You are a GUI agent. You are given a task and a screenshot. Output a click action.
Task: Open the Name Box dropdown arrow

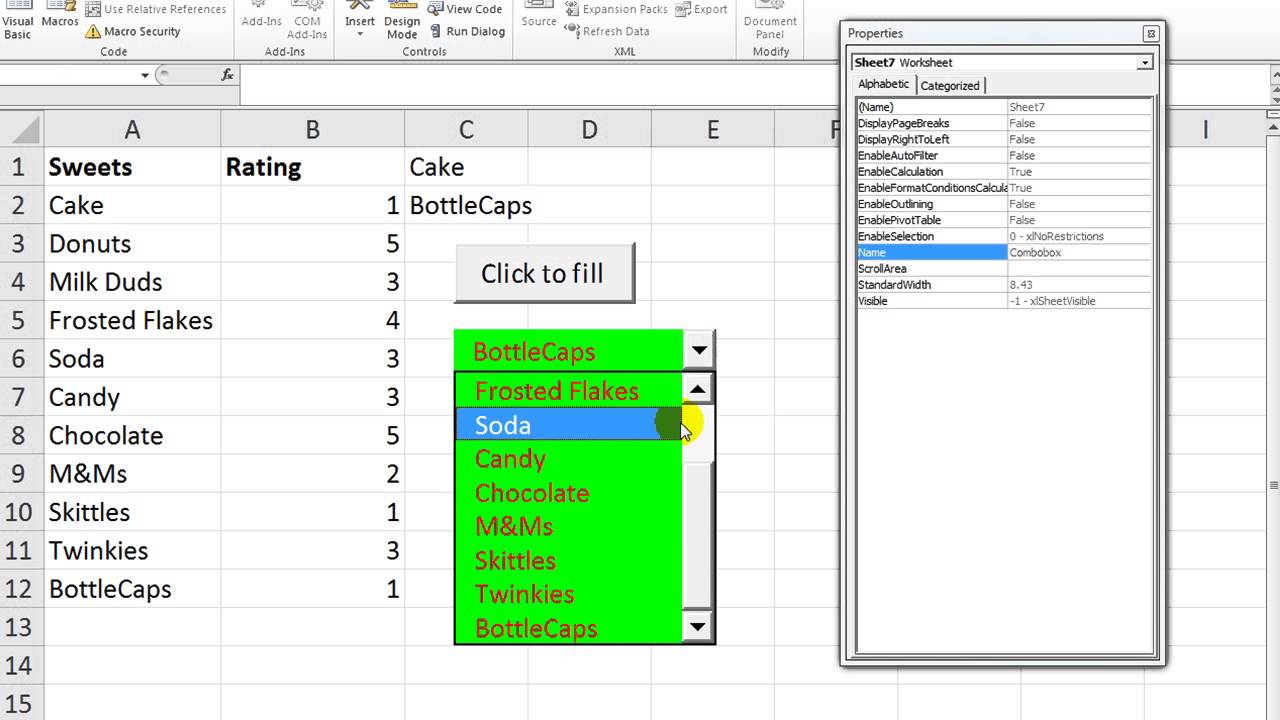[x=145, y=75]
